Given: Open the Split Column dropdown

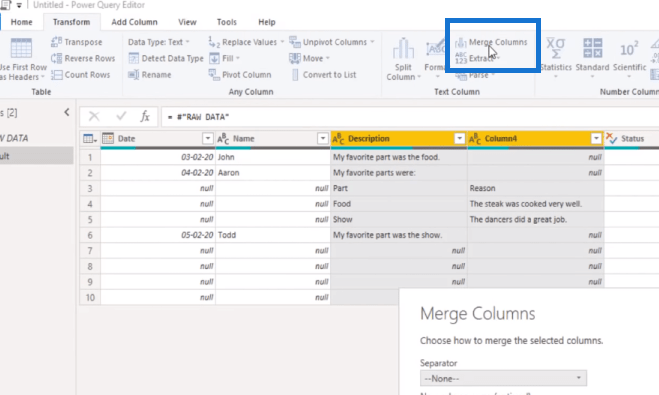Looking at the screenshot, I should (x=403, y=59).
